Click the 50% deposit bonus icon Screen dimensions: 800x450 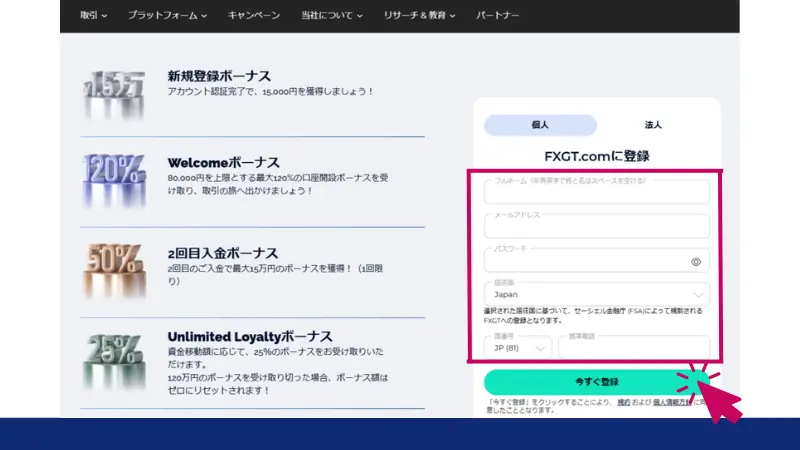(114, 270)
